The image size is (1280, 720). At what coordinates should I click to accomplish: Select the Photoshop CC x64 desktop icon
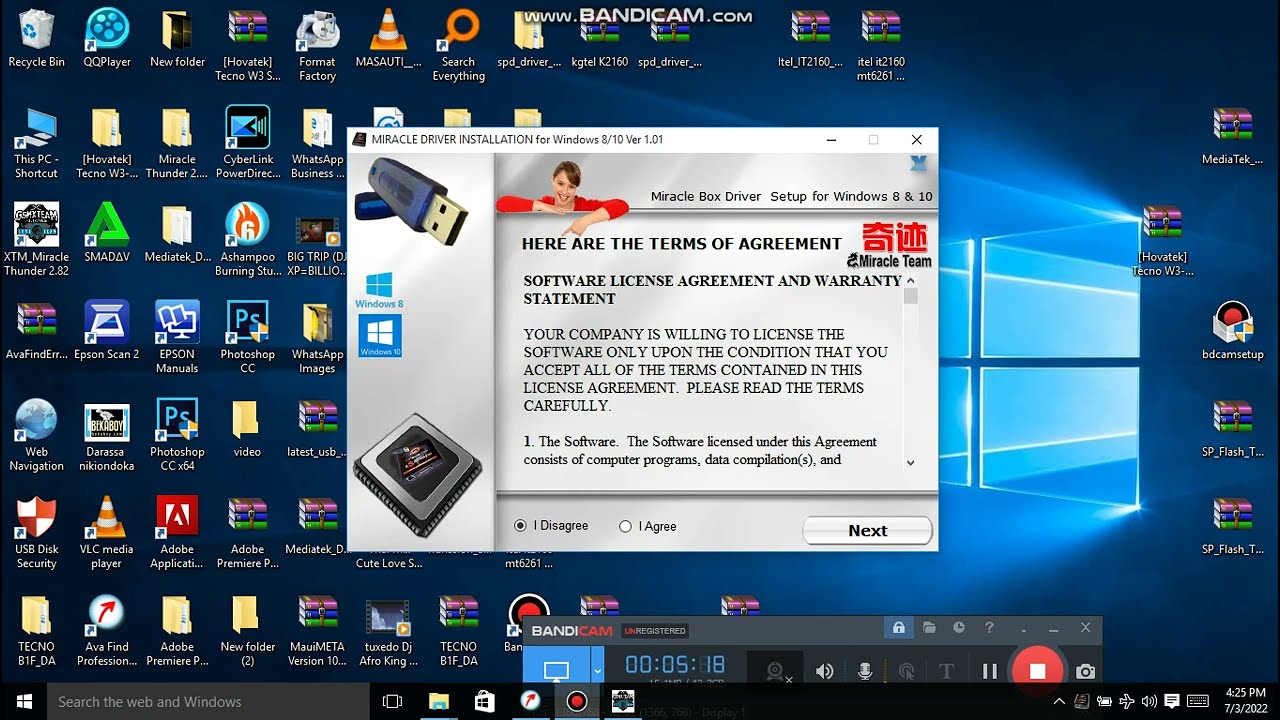177,435
